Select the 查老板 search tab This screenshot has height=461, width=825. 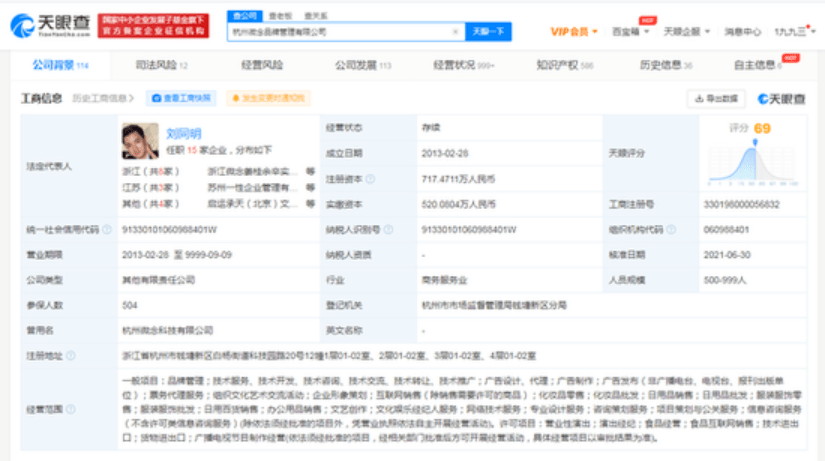click(280, 16)
